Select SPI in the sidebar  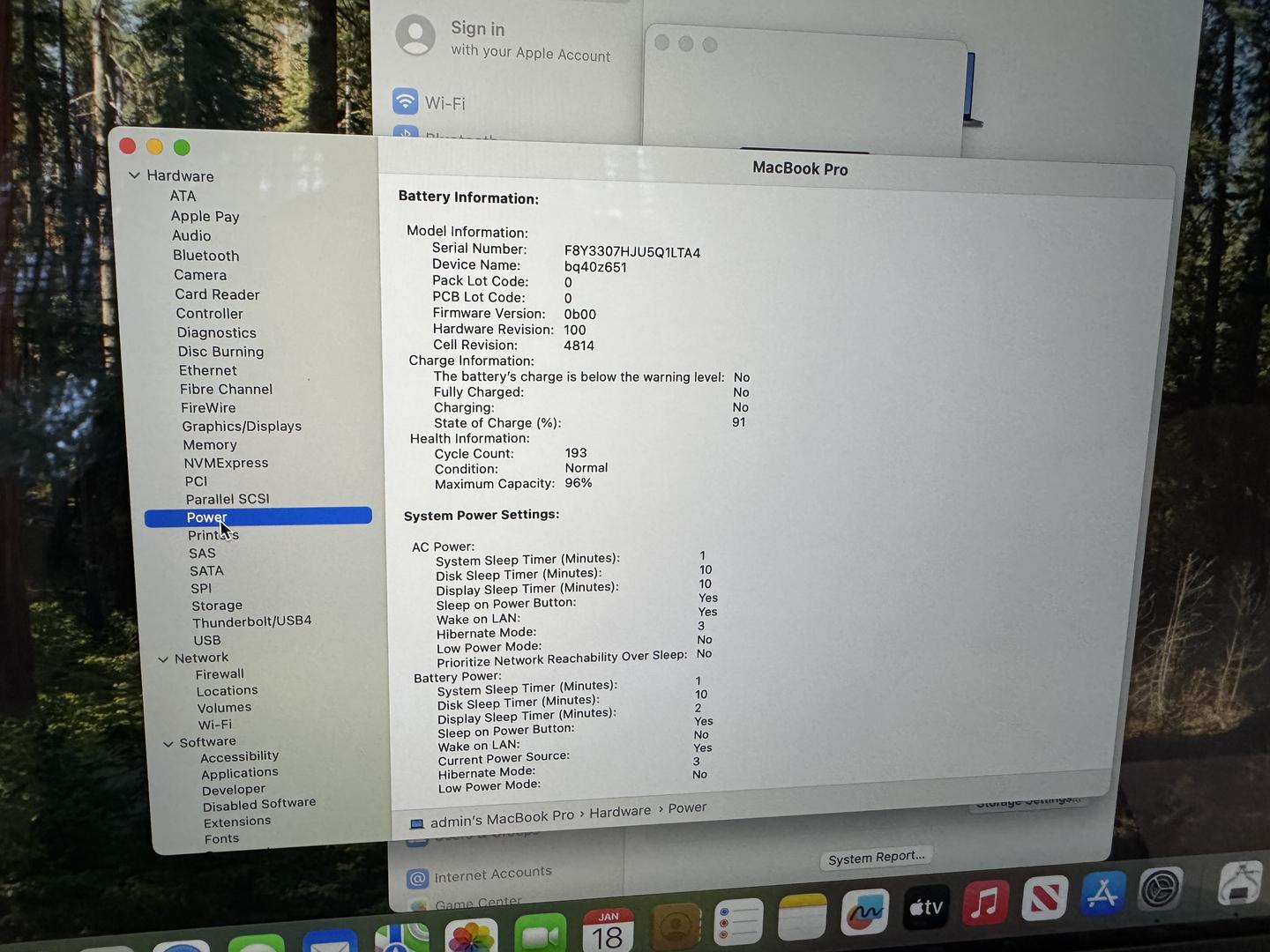201,589
